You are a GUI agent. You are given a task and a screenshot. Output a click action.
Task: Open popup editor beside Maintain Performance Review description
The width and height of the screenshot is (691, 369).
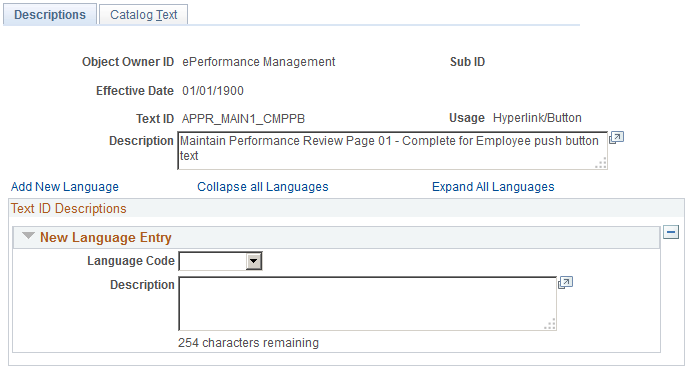pyautogui.click(x=616, y=138)
